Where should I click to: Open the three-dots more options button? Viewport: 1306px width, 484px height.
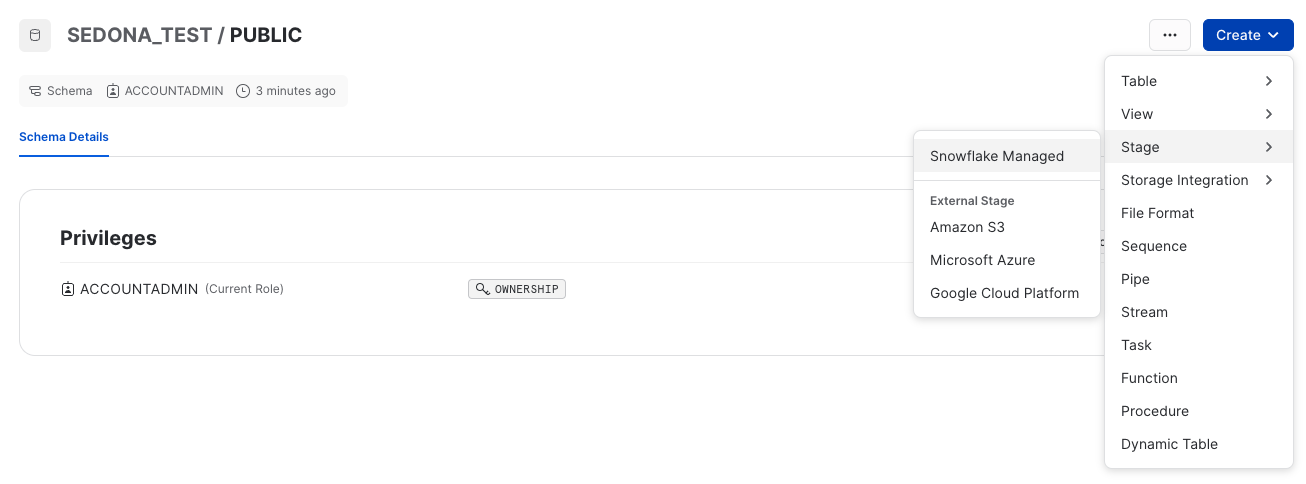pos(1170,35)
